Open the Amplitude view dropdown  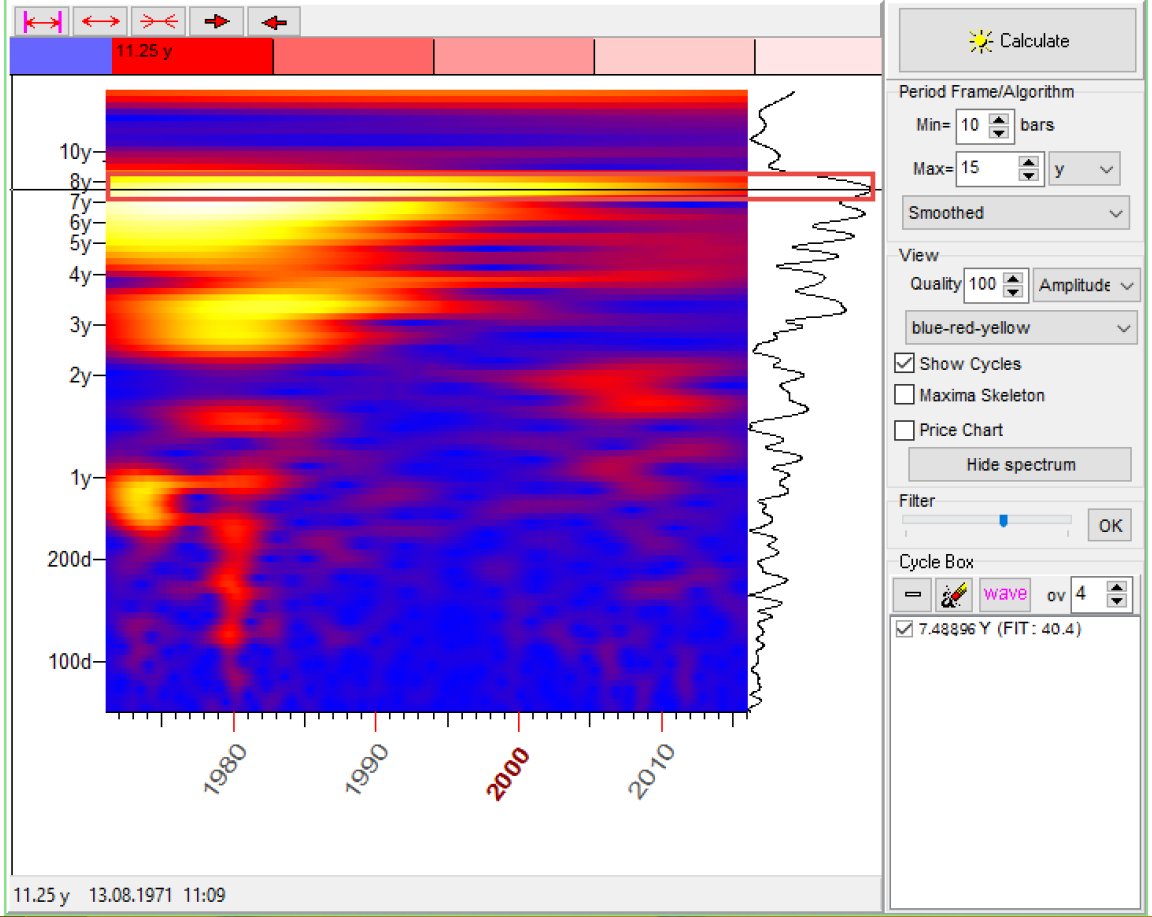point(1086,285)
